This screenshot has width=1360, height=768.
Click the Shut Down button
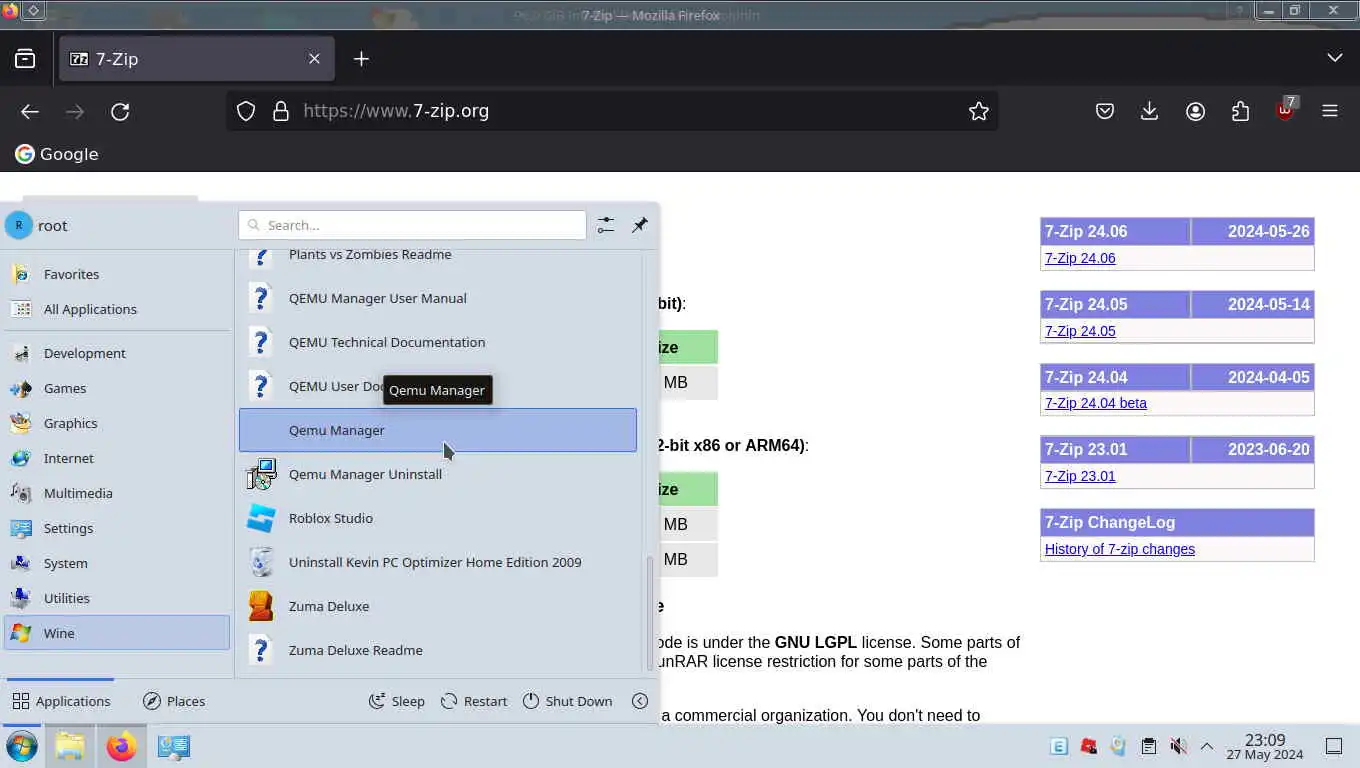pos(567,701)
